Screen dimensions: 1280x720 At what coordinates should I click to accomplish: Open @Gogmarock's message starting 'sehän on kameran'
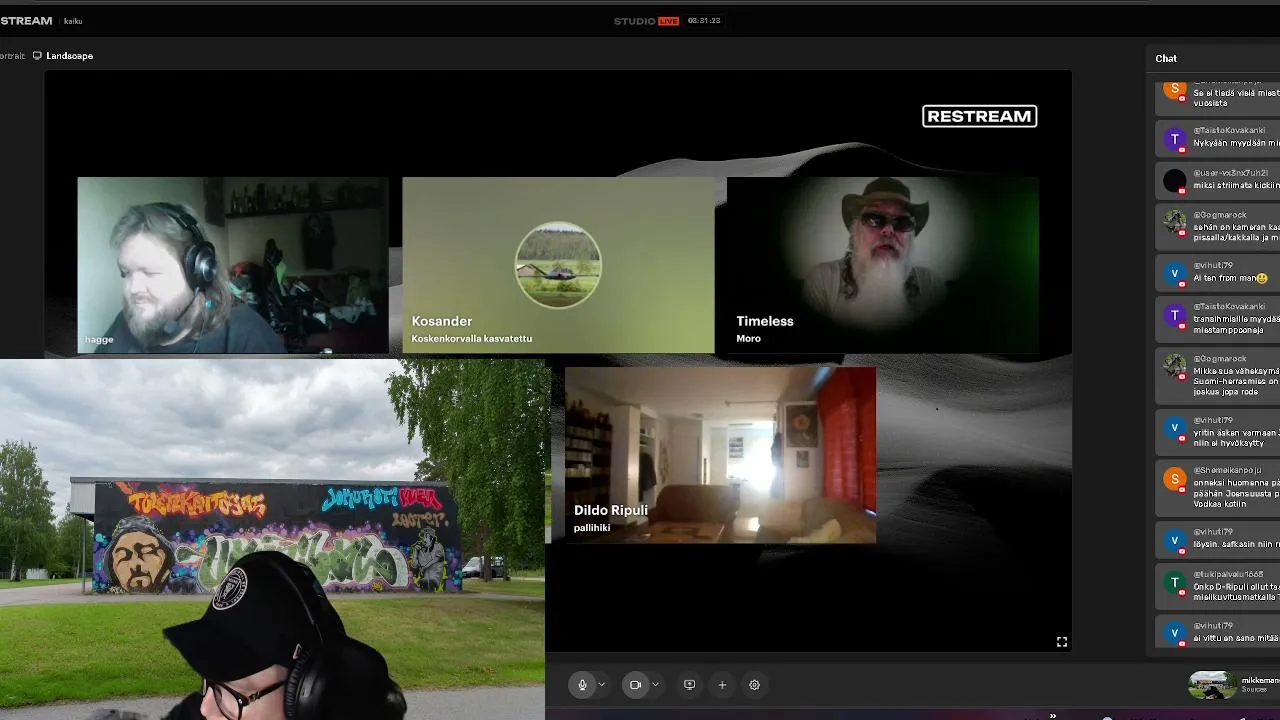tap(1218, 226)
